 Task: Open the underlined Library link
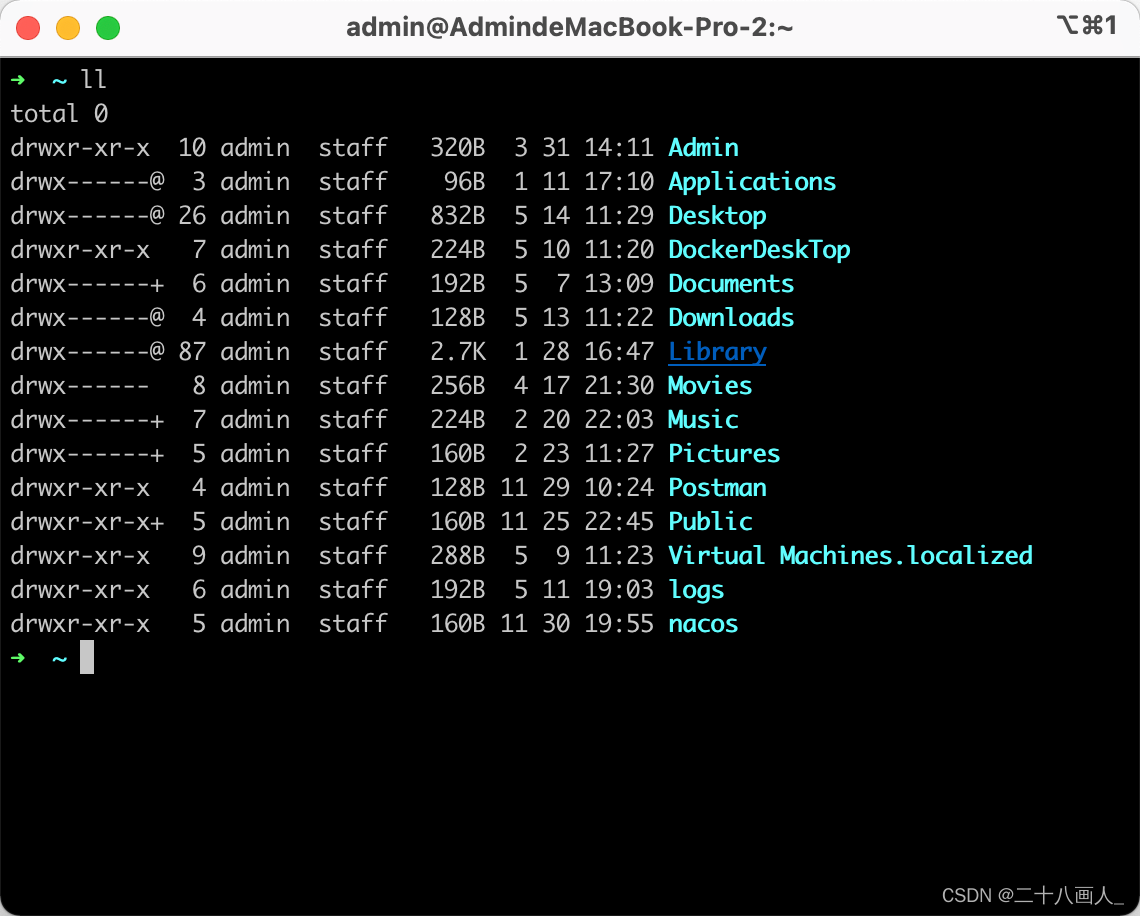click(x=717, y=352)
